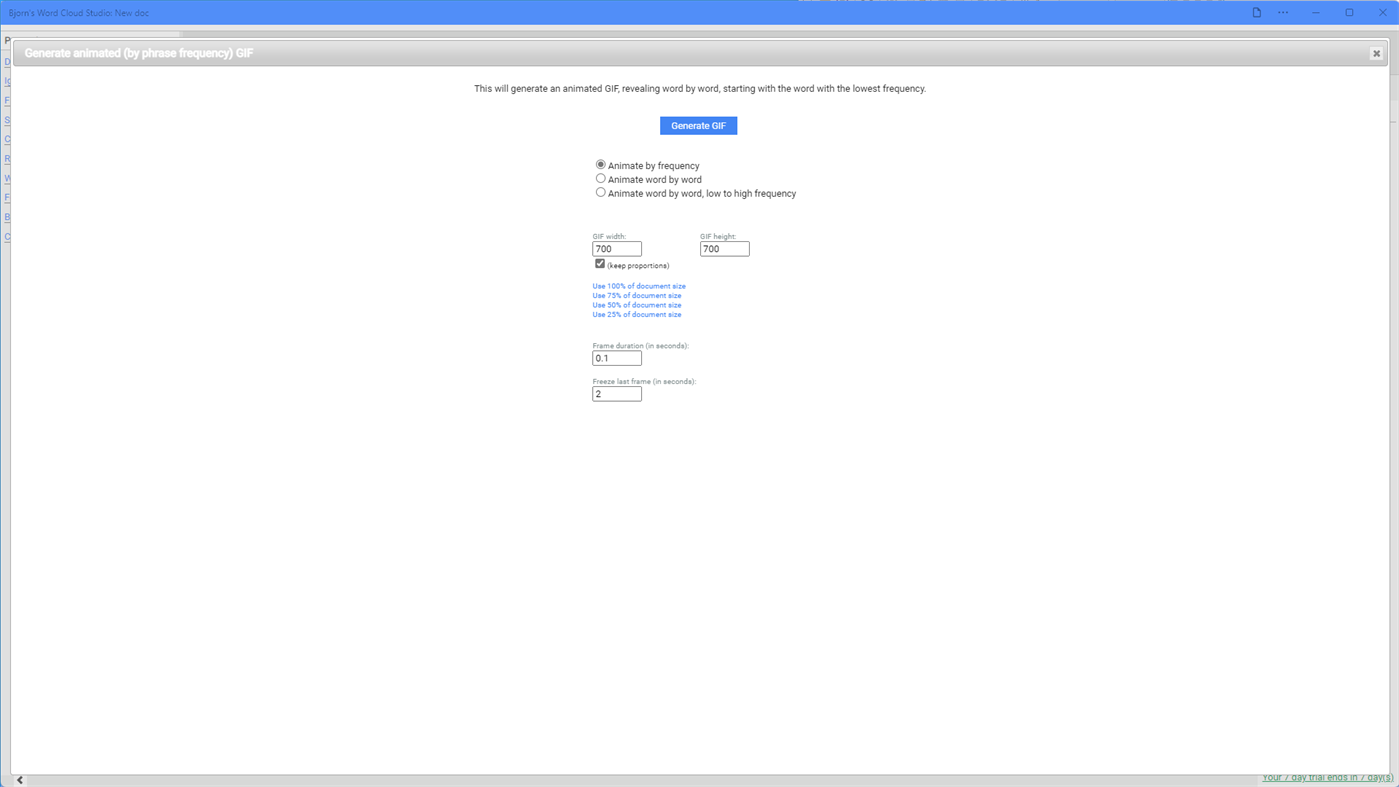Open the ellipsis overflow menu in title bar
The image size is (1399, 787).
(x=1282, y=11)
